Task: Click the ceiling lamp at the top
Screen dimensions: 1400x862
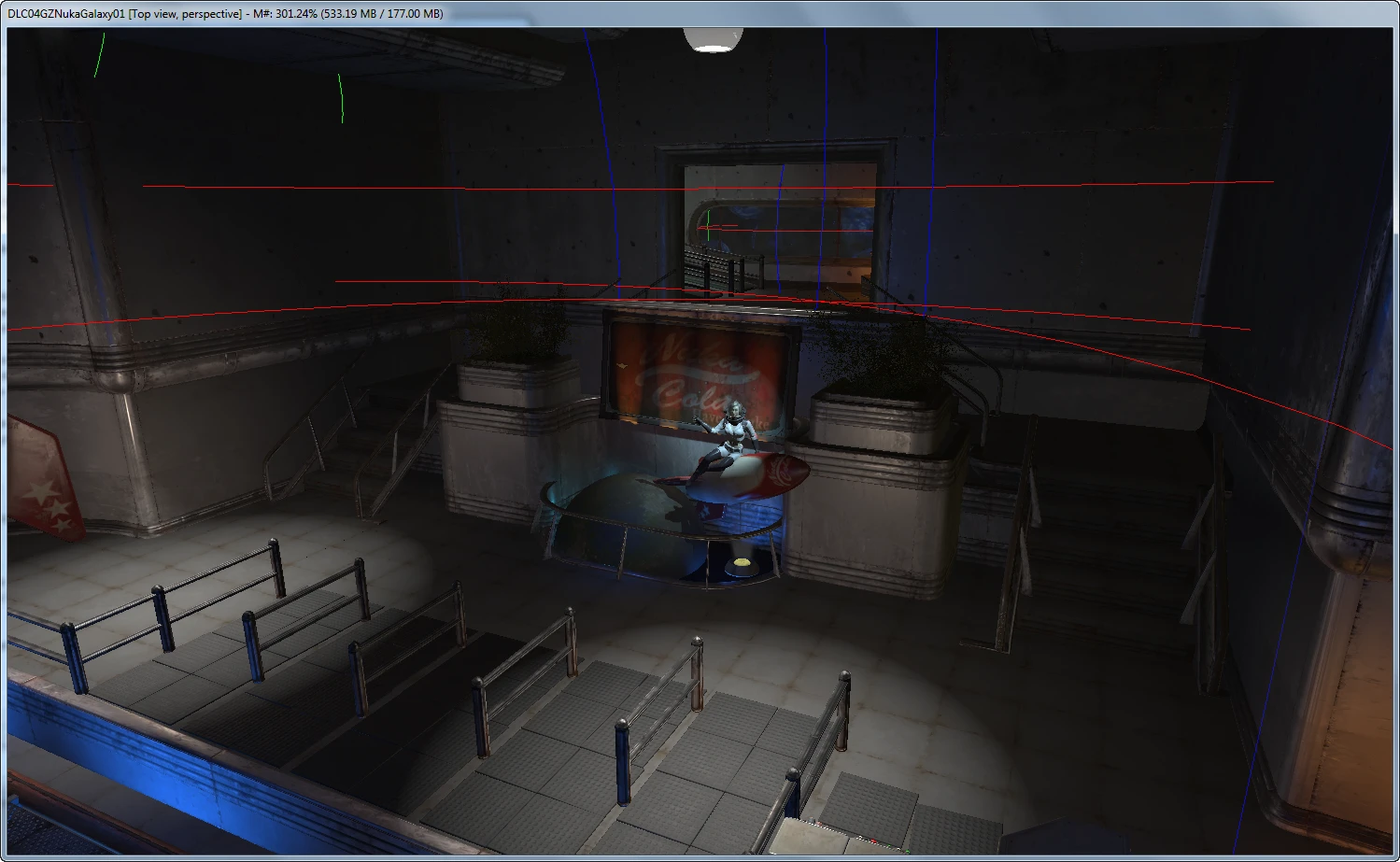Action: click(x=713, y=39)
